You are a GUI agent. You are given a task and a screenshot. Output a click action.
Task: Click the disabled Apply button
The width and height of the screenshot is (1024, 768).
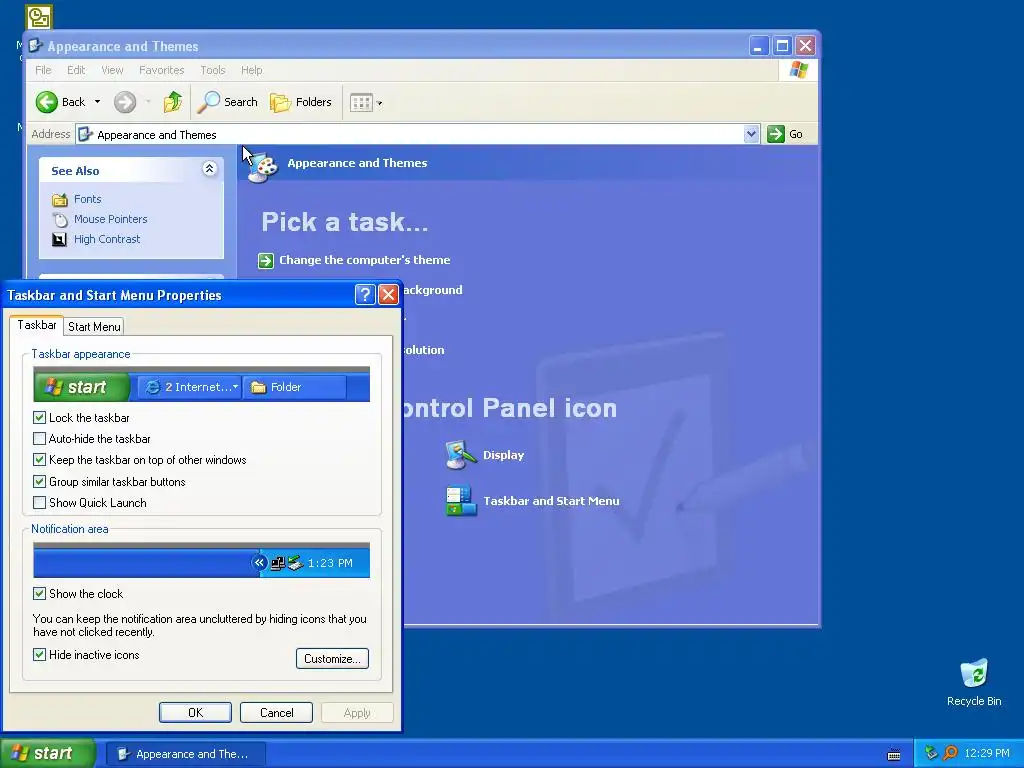pyautogui.click(x=357, y=712)
